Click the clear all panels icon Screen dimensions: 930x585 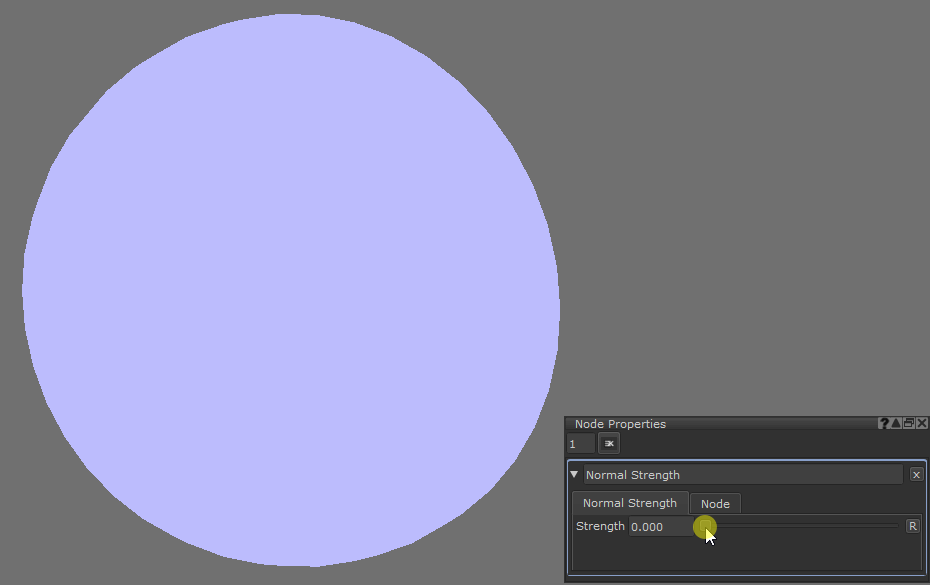pyautogui.click(x=609, y=443)
